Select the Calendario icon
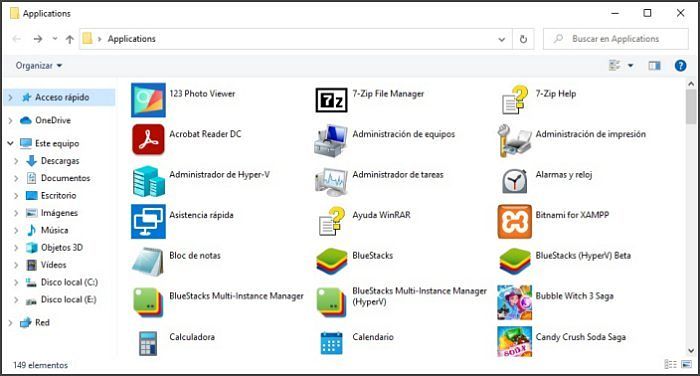 coord(331,343)
